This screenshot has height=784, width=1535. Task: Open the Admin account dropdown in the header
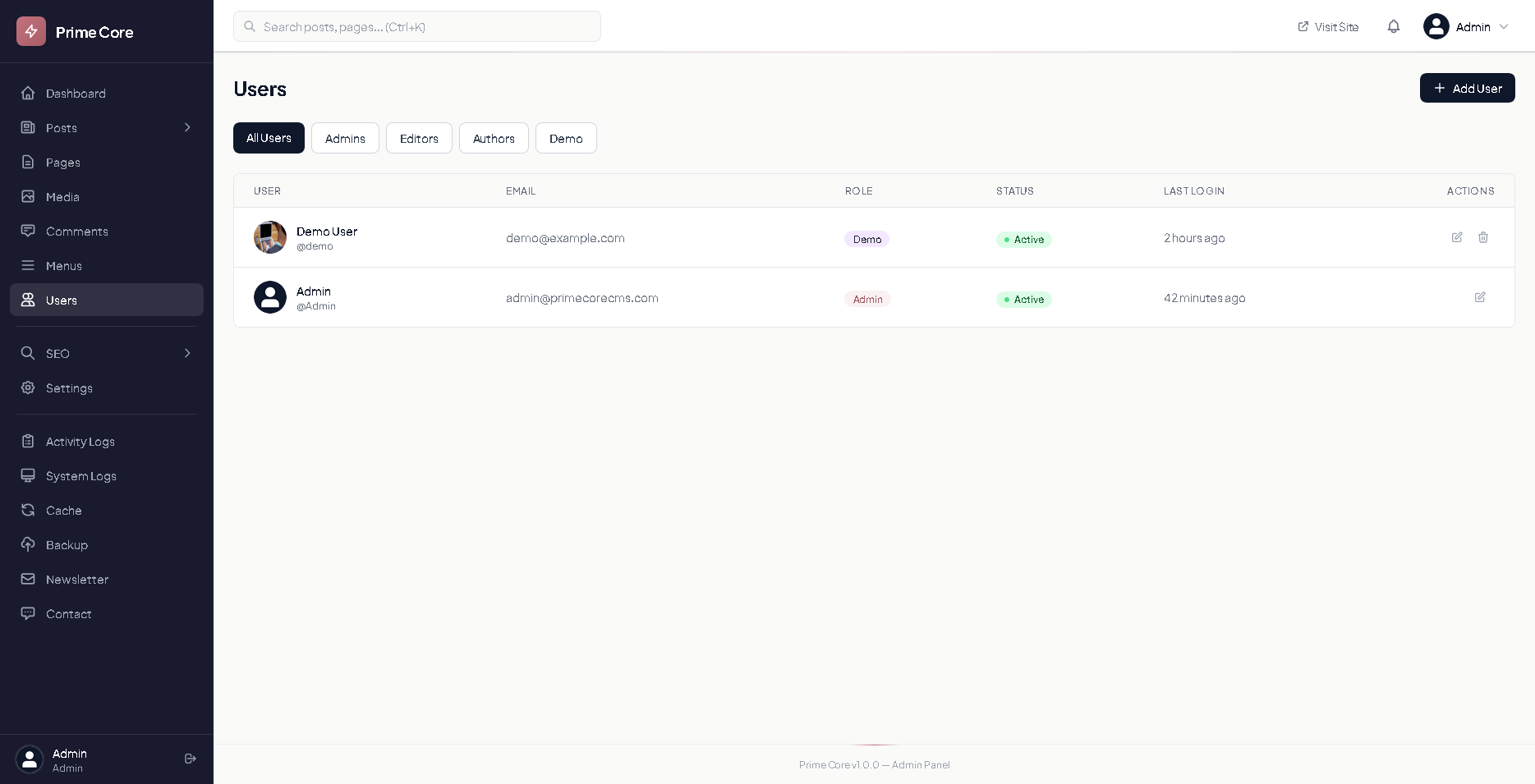point(1467,26)
